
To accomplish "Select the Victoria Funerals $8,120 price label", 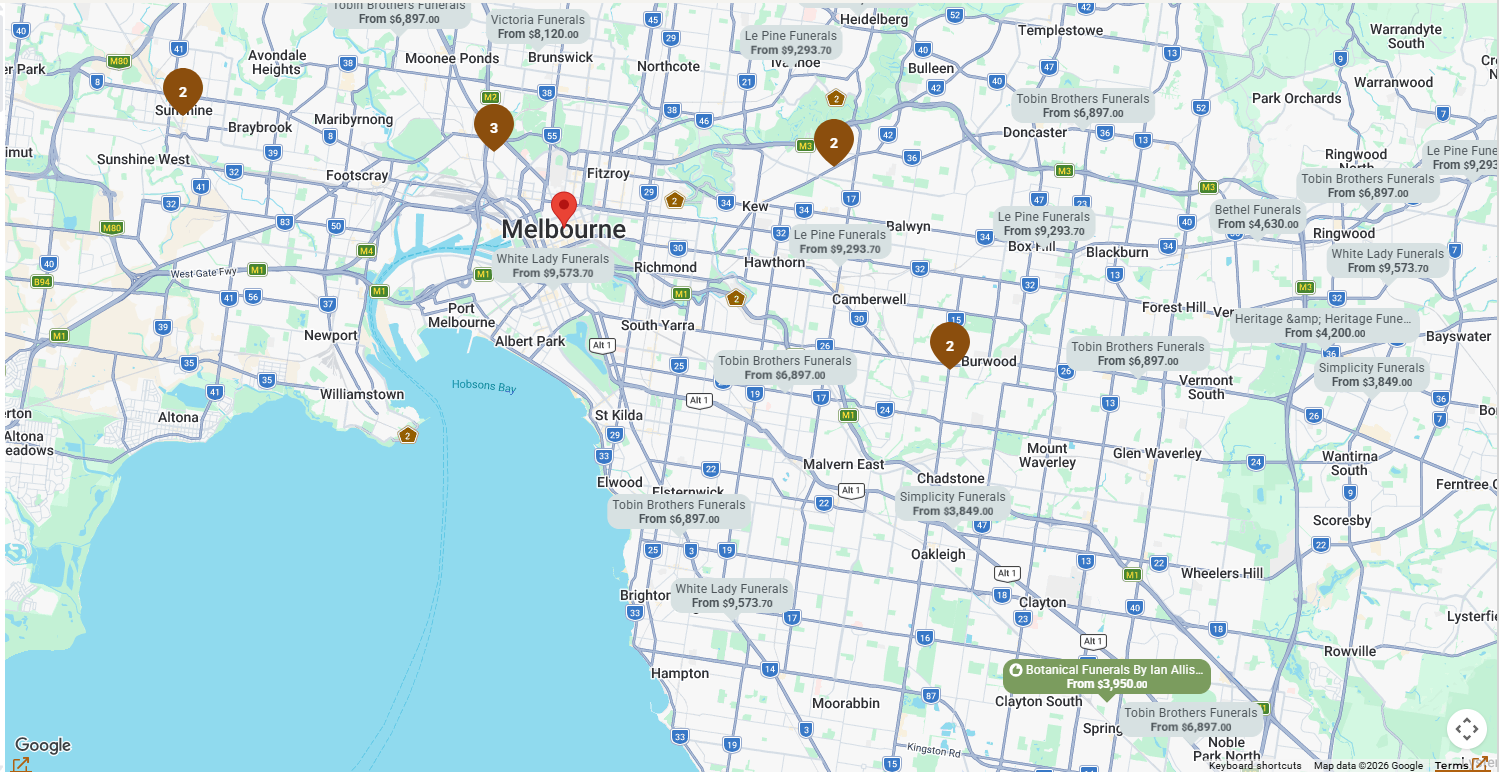I will 538,27.
